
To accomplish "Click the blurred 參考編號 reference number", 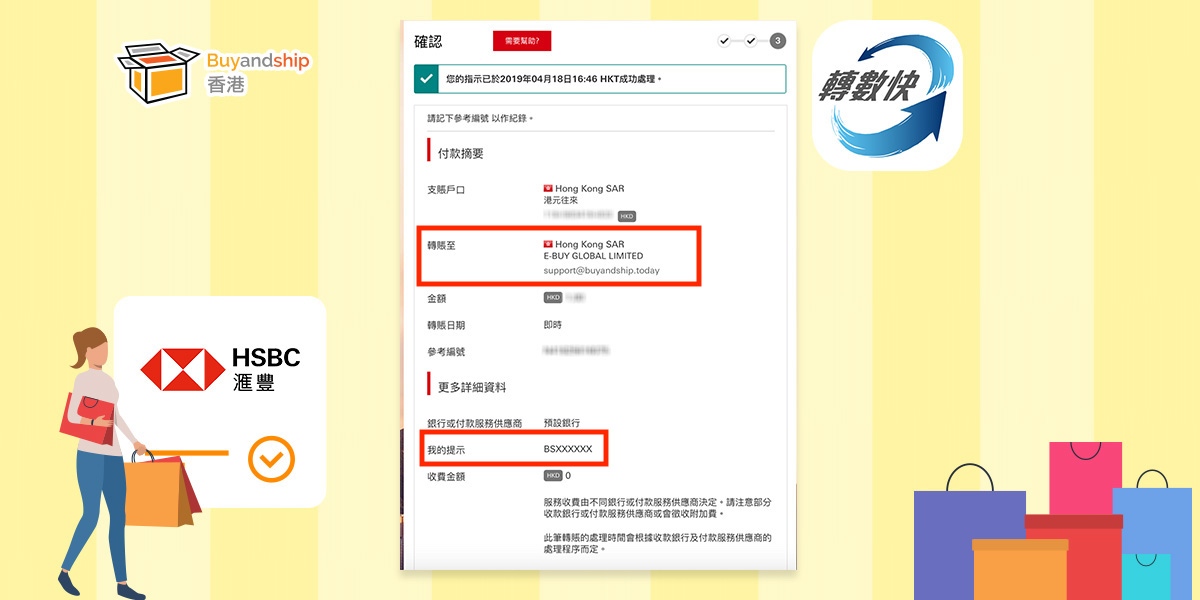I will (x=576, y=351).
